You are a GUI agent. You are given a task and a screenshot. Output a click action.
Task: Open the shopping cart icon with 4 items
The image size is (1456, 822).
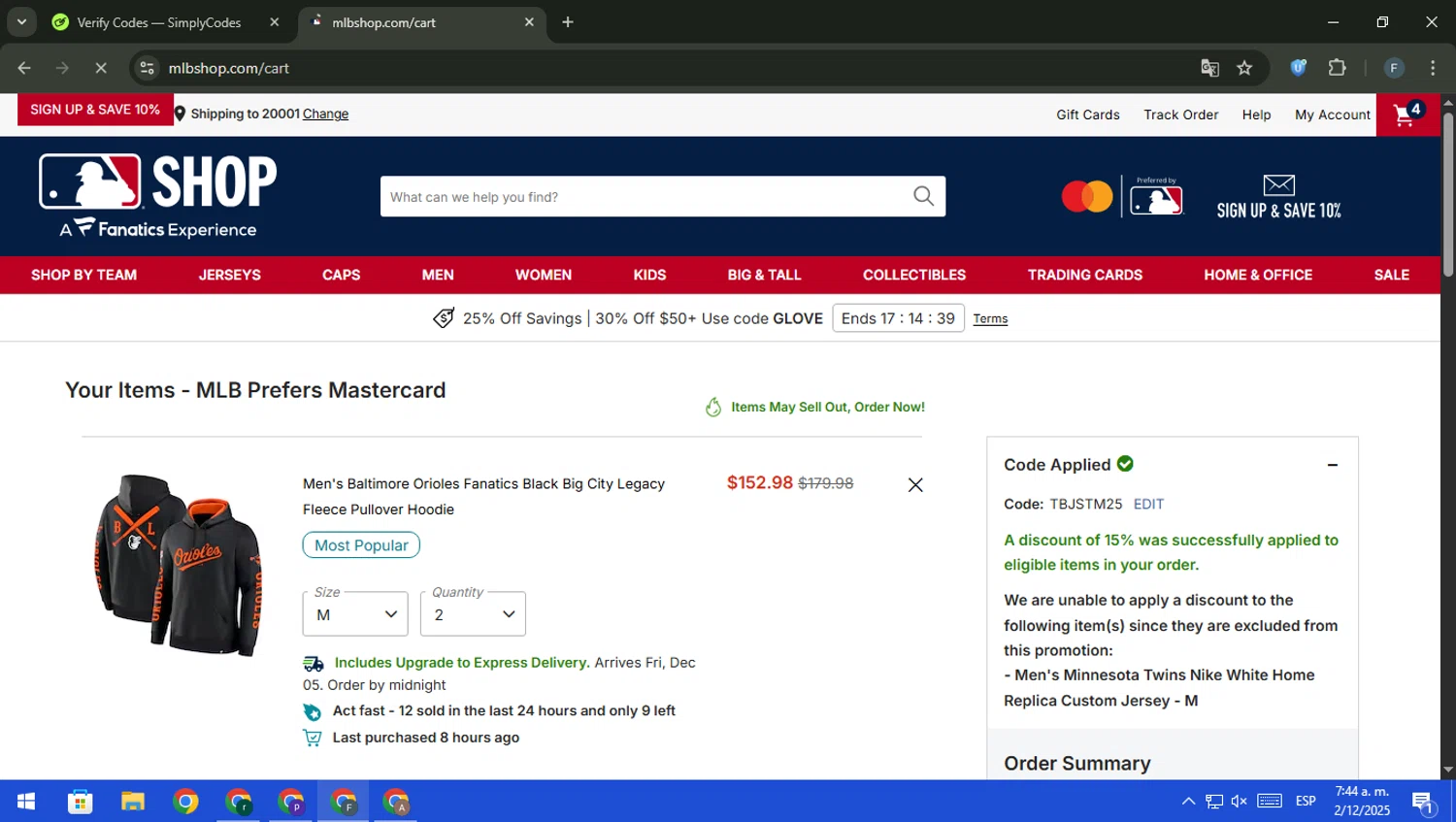(1407, 115)
